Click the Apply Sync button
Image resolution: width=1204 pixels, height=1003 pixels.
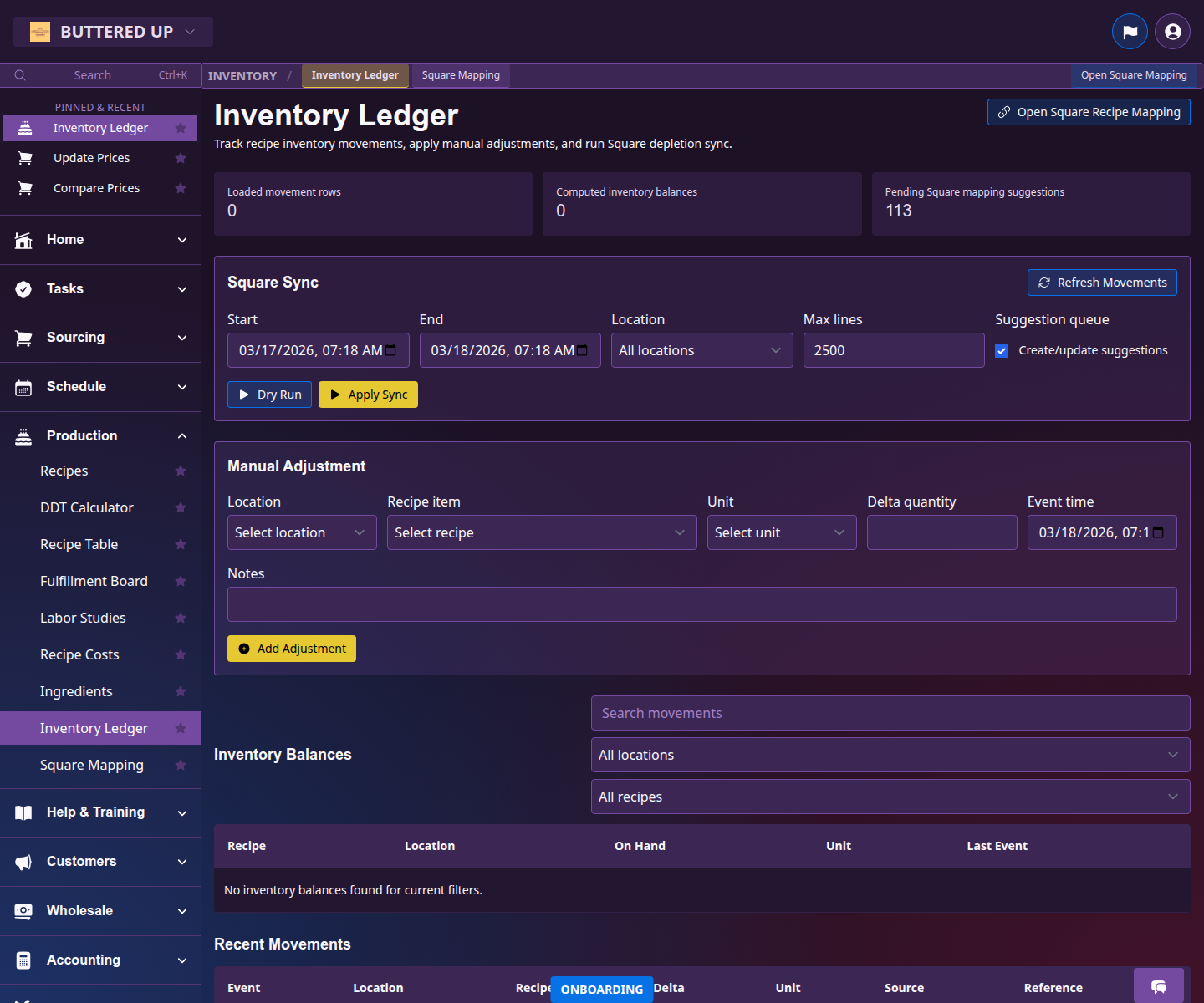(368, 394)
